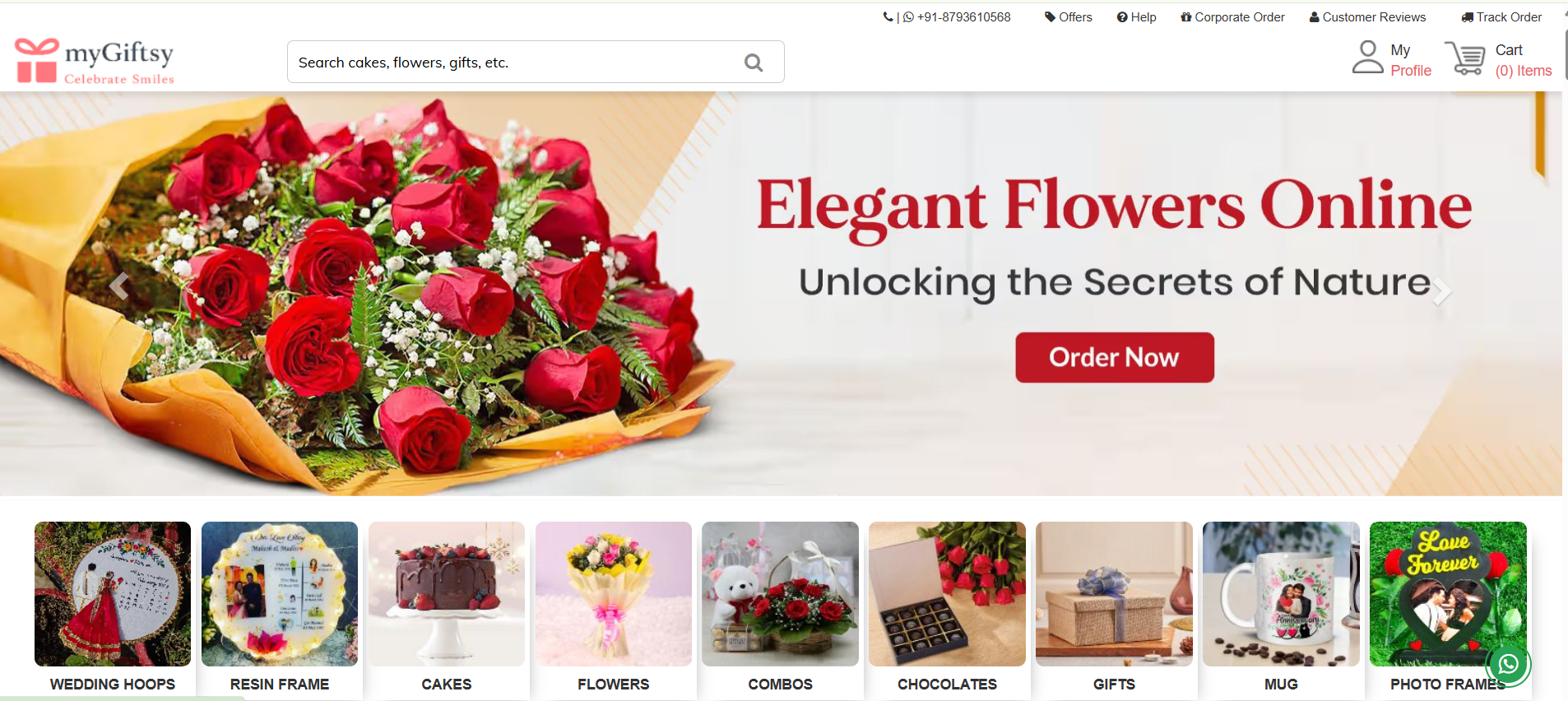The image size is (1568, 701).
Task: Open the WhatsApp chat bubble icon
Action: coord(1508,664)
